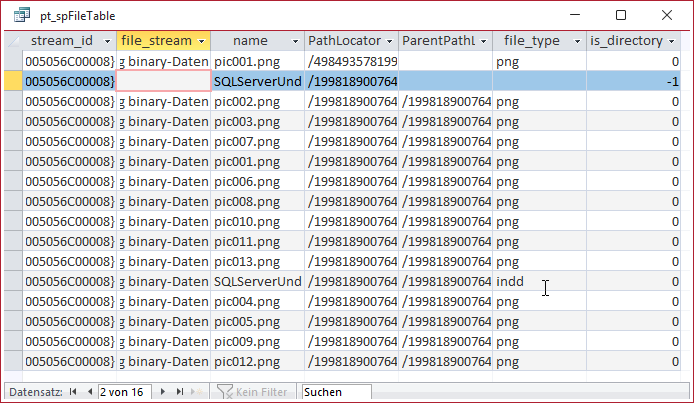Go to the previous record
Screen dimensions: 694x403
(89, 391)
